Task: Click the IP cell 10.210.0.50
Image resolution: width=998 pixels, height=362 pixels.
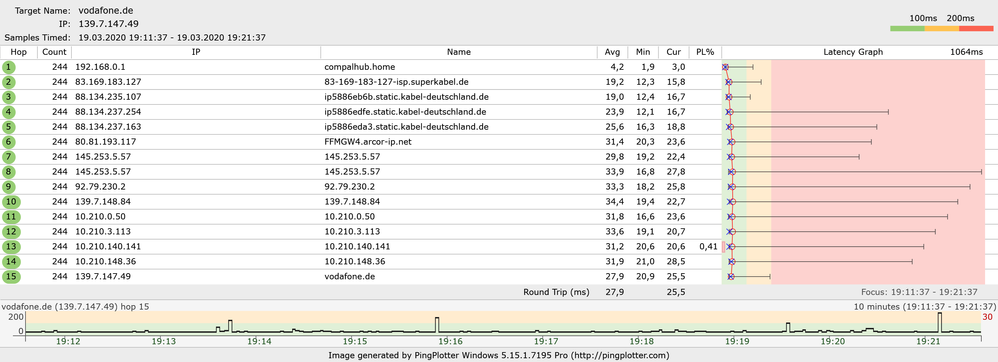Action: pos(98,216)
